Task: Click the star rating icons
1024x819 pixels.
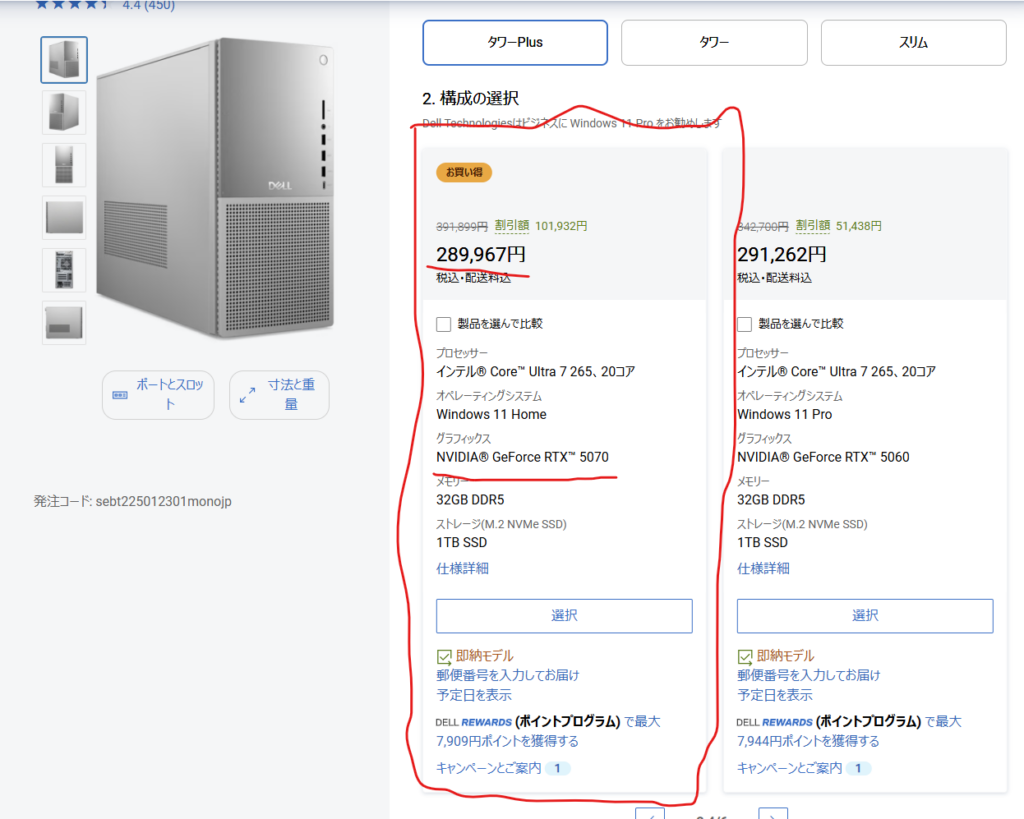Action: coord(72,5)
